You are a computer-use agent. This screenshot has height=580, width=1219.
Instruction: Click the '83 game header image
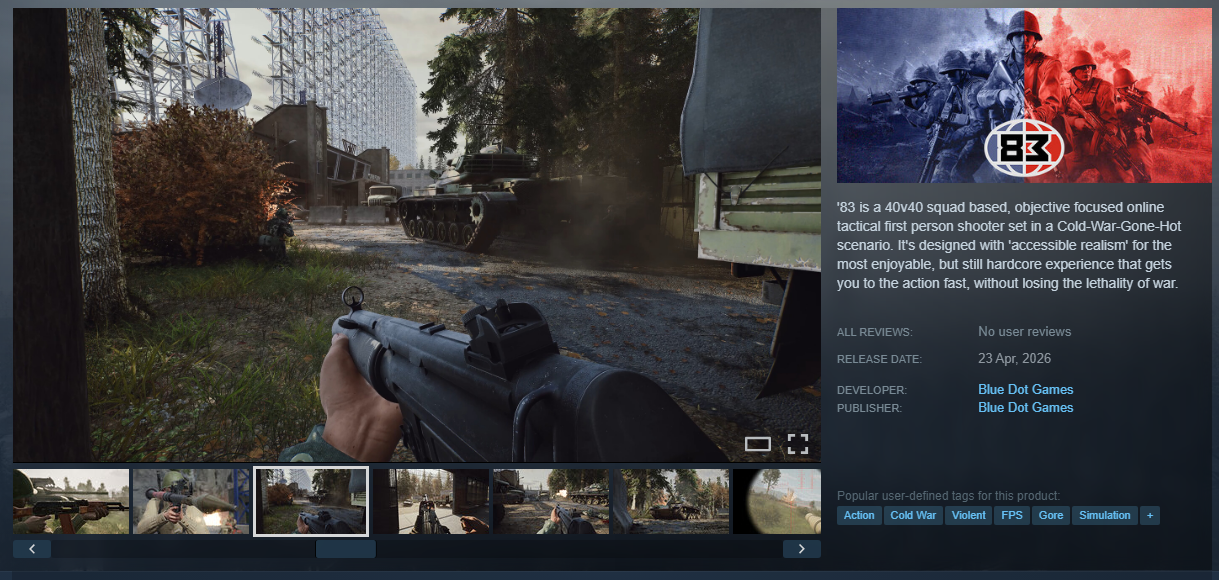(x=1023, y=95)
